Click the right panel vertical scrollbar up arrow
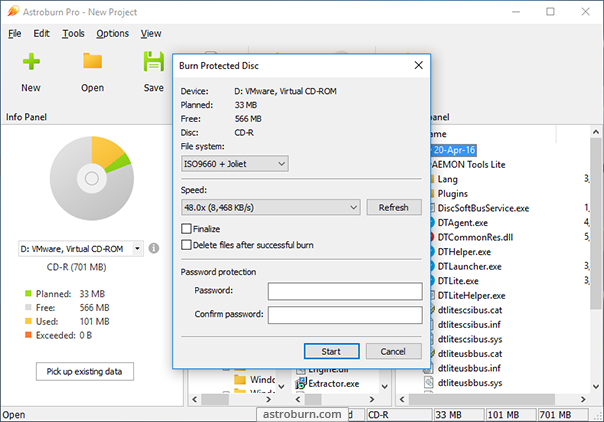Screen dimensions: 604x422 (596, 132)
